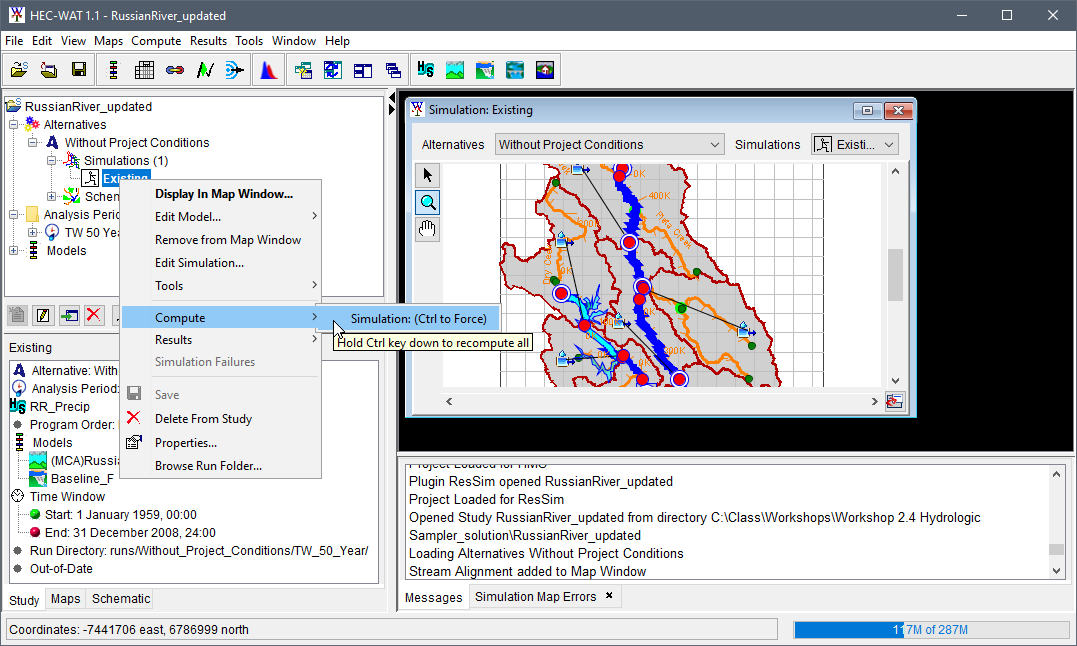Open the Results menu in menu bar
This screenshot has width=1077, height=646.
pyautogui.click(x=208, y=41)
